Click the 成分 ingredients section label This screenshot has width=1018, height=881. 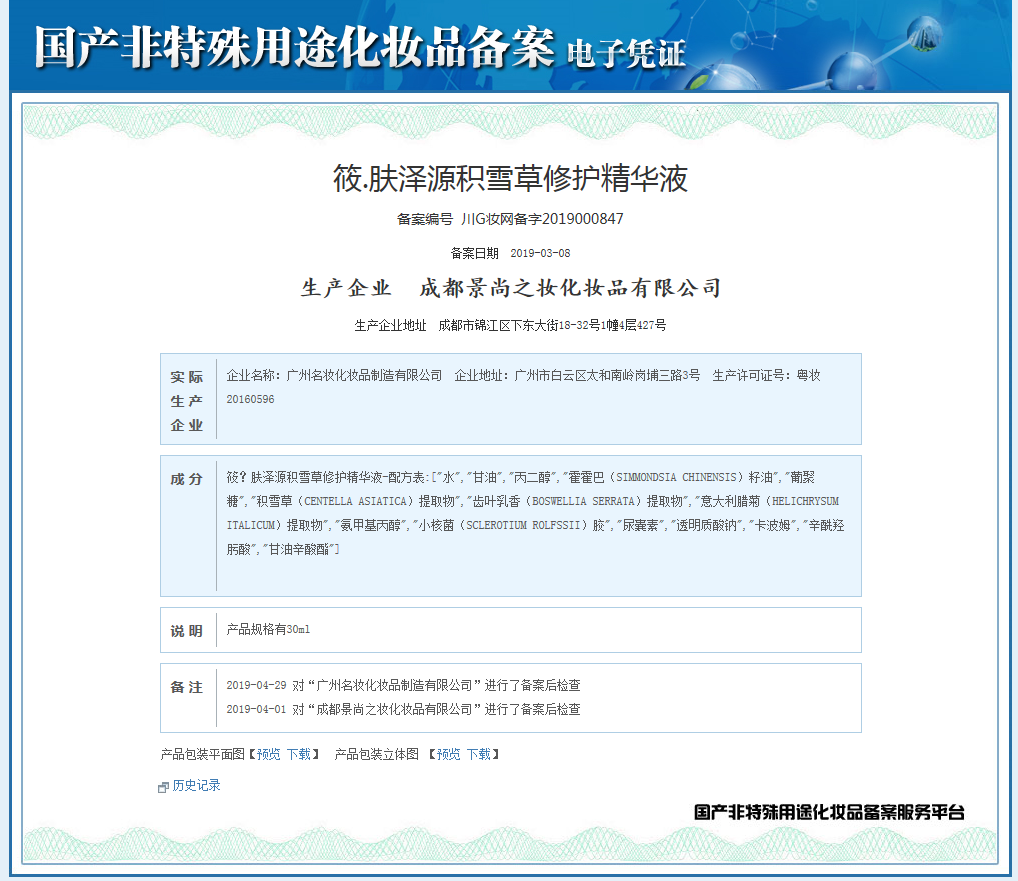pos(186,477)
